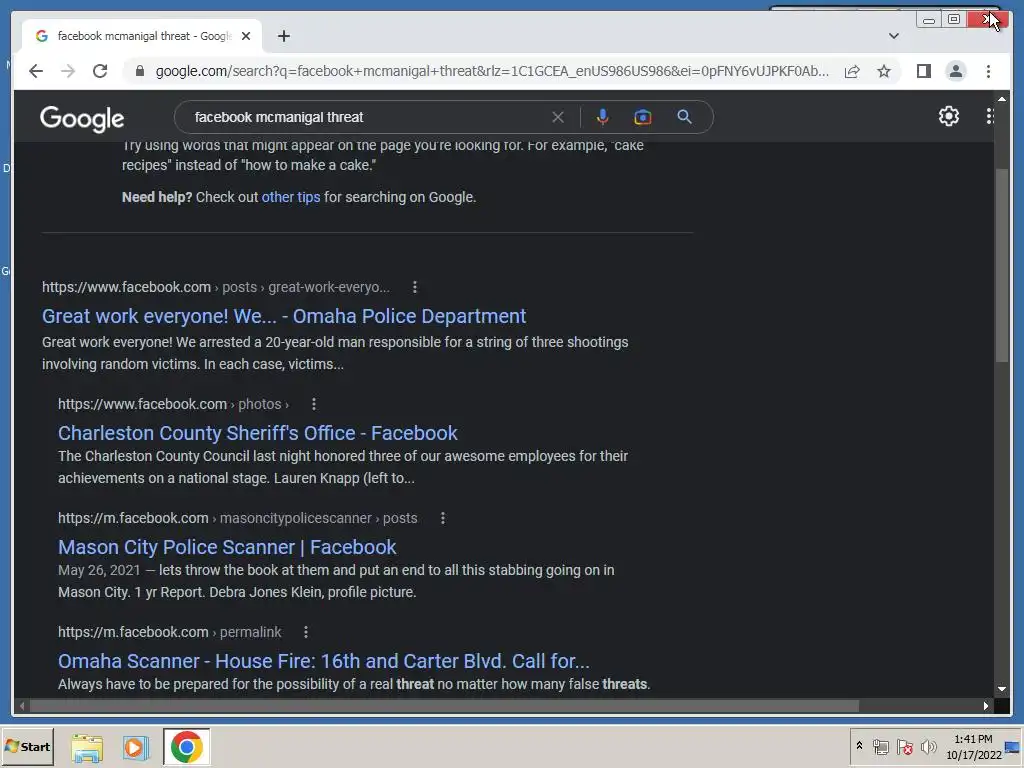Go to the Google homepage logo

pyautogui.click(x=82, y=118)
